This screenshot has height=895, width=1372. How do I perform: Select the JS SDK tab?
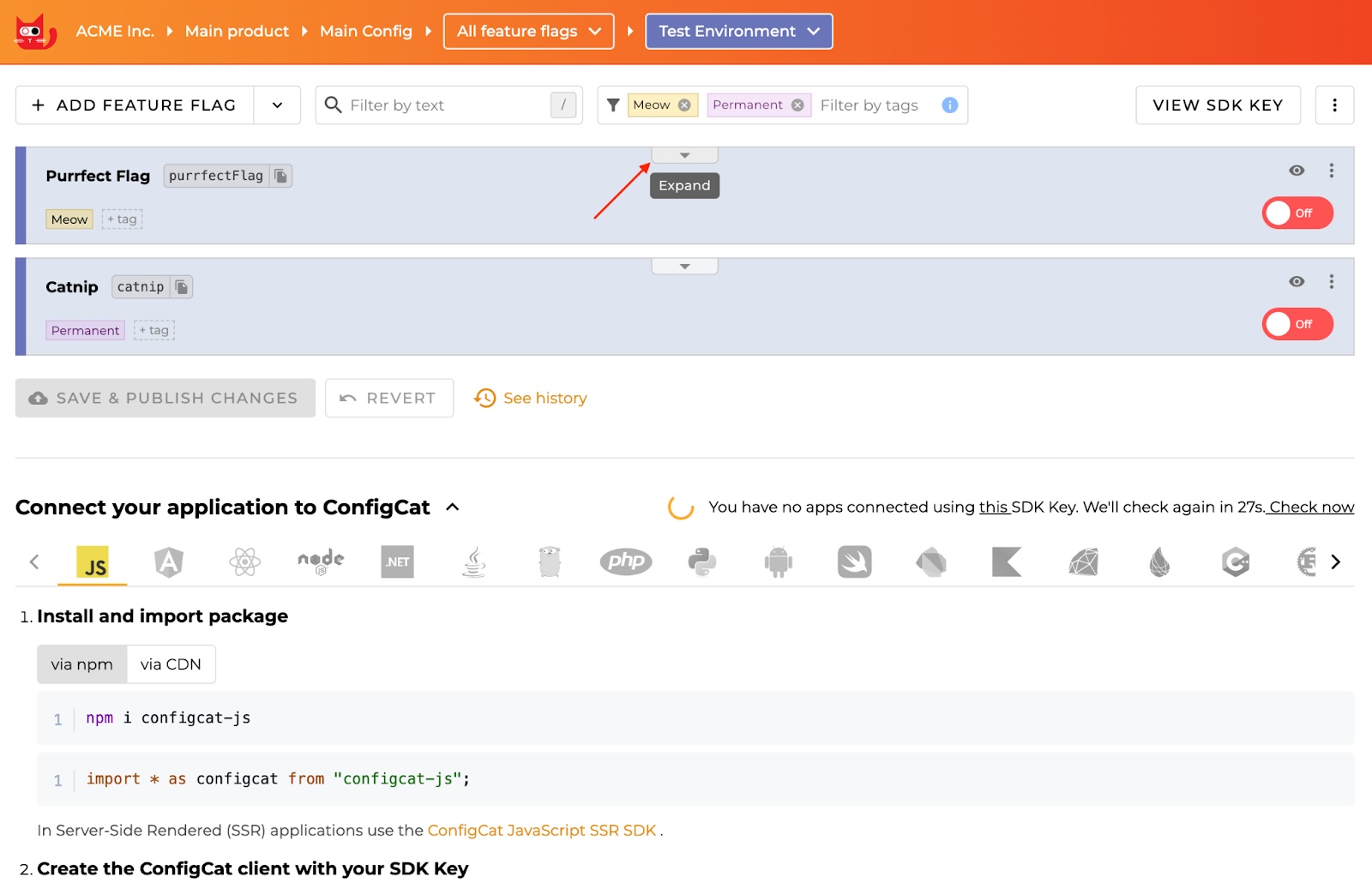point(93,563)
